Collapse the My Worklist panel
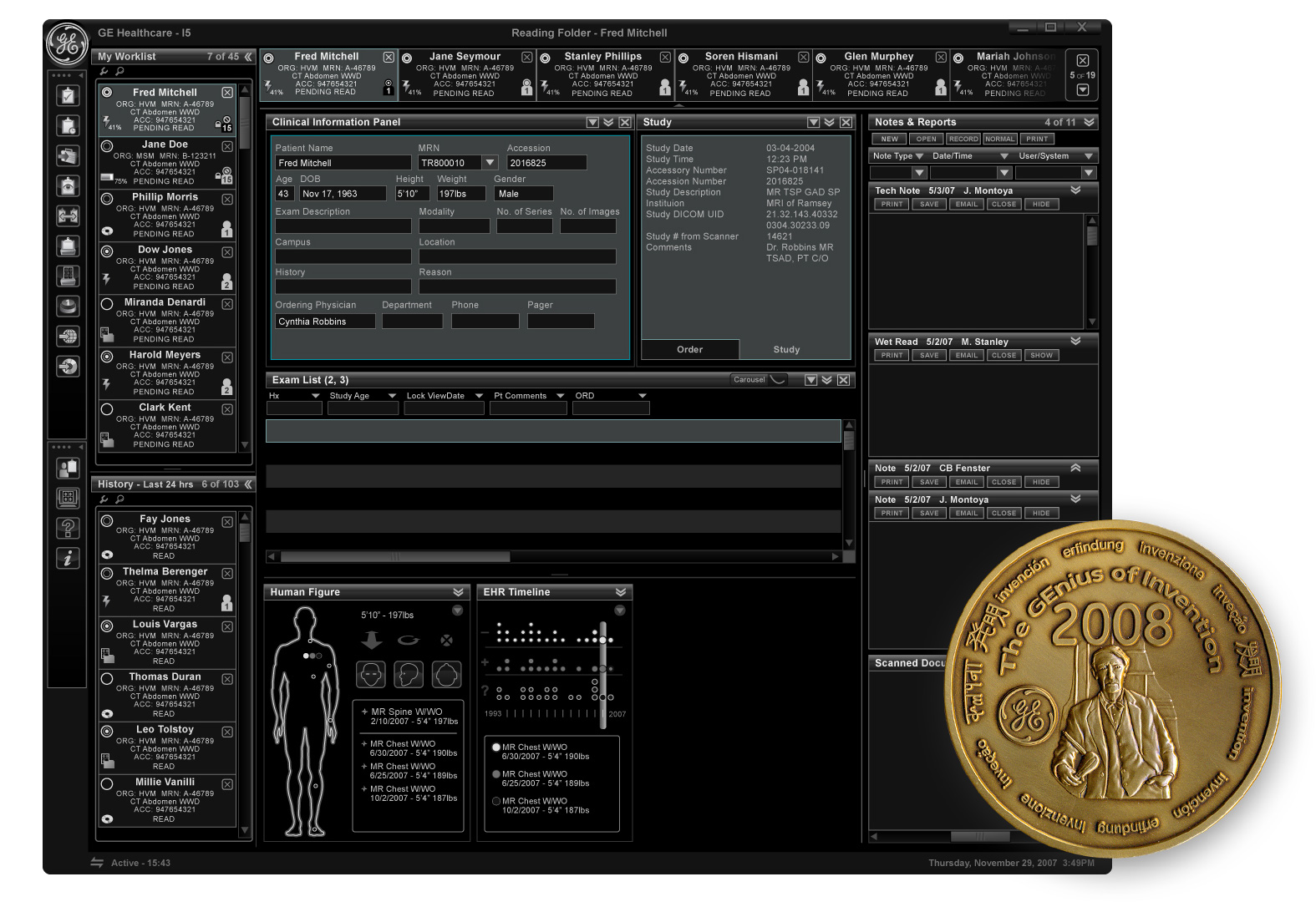The height and width of the screenshot is (902, 1316). click(248, 57)
